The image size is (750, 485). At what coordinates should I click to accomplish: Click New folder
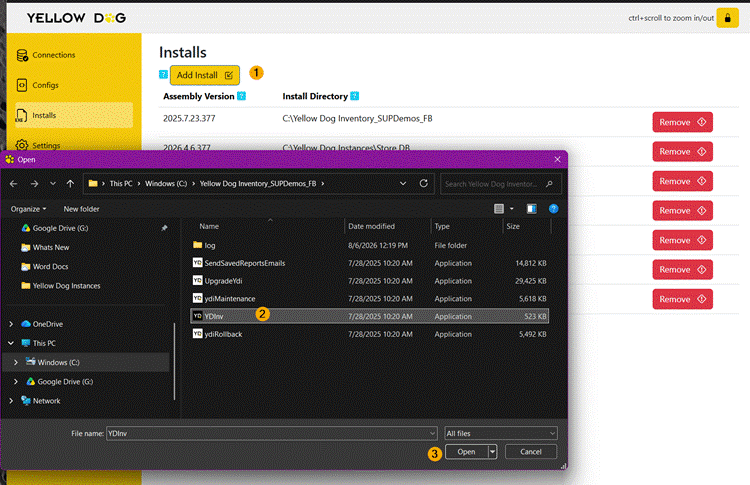point(81,209)
